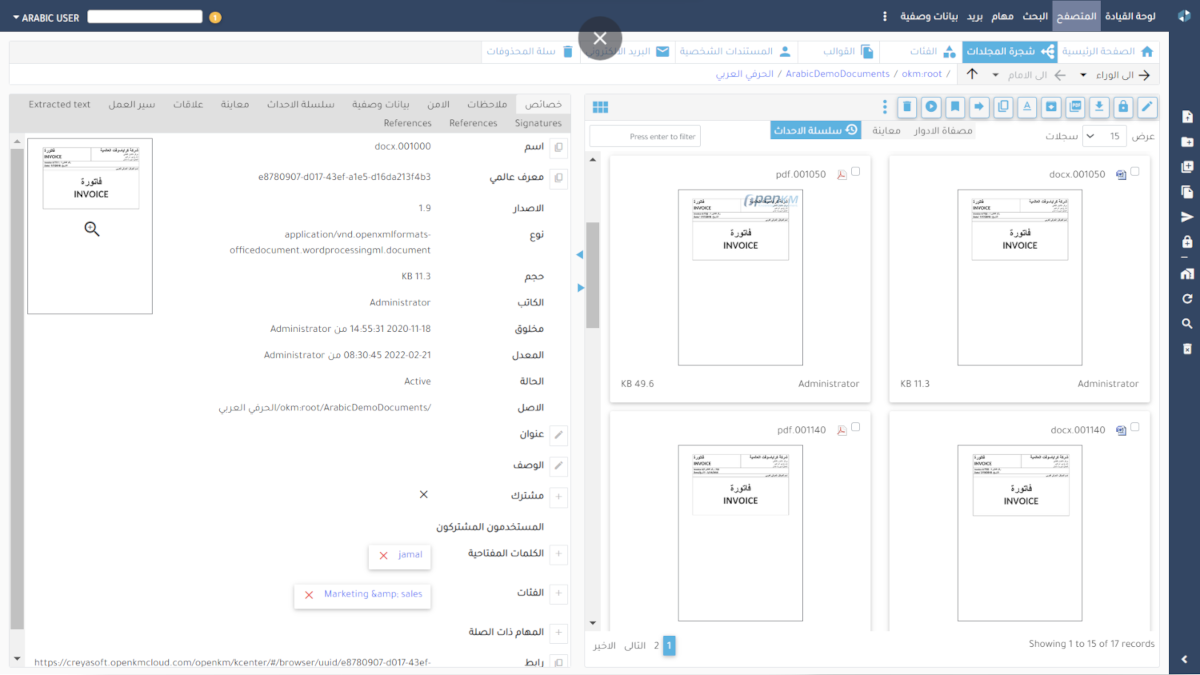Viewport: 1200px width, 675px height.
Task: Click the trash delete icon in document toolbar
Action: (x=907, y=107)
